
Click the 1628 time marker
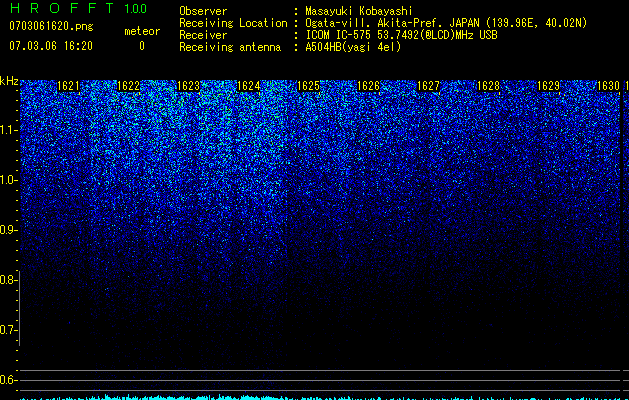(x=489, y=86)
